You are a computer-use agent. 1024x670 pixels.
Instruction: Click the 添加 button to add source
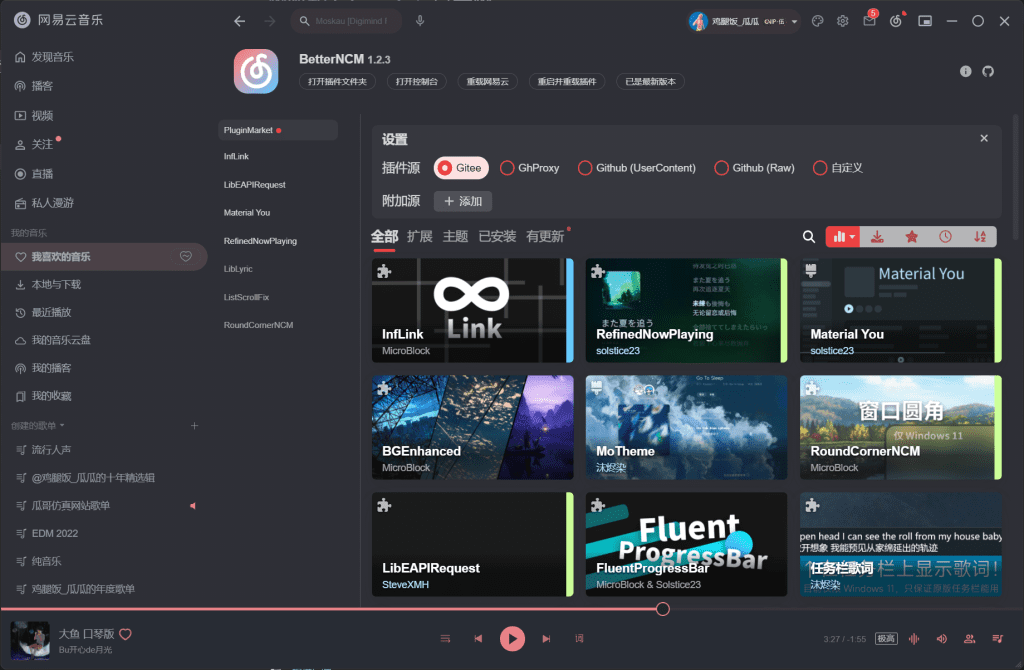(x=462, y=201)
